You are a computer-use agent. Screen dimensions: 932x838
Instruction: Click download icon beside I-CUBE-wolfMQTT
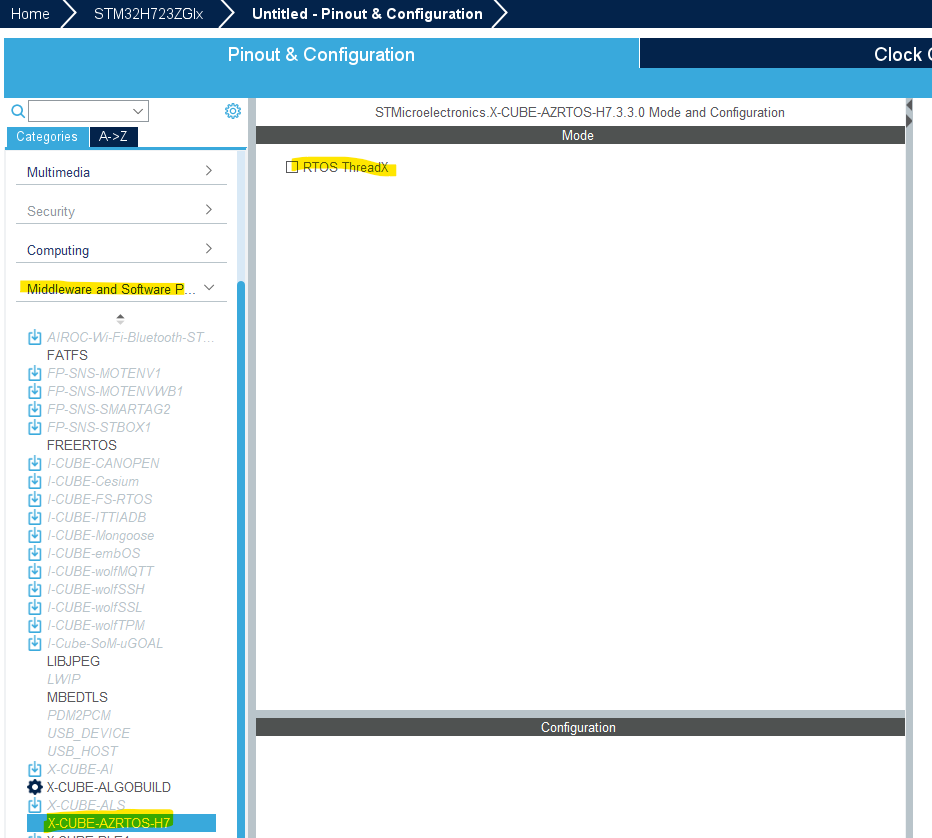coord(35,571)
